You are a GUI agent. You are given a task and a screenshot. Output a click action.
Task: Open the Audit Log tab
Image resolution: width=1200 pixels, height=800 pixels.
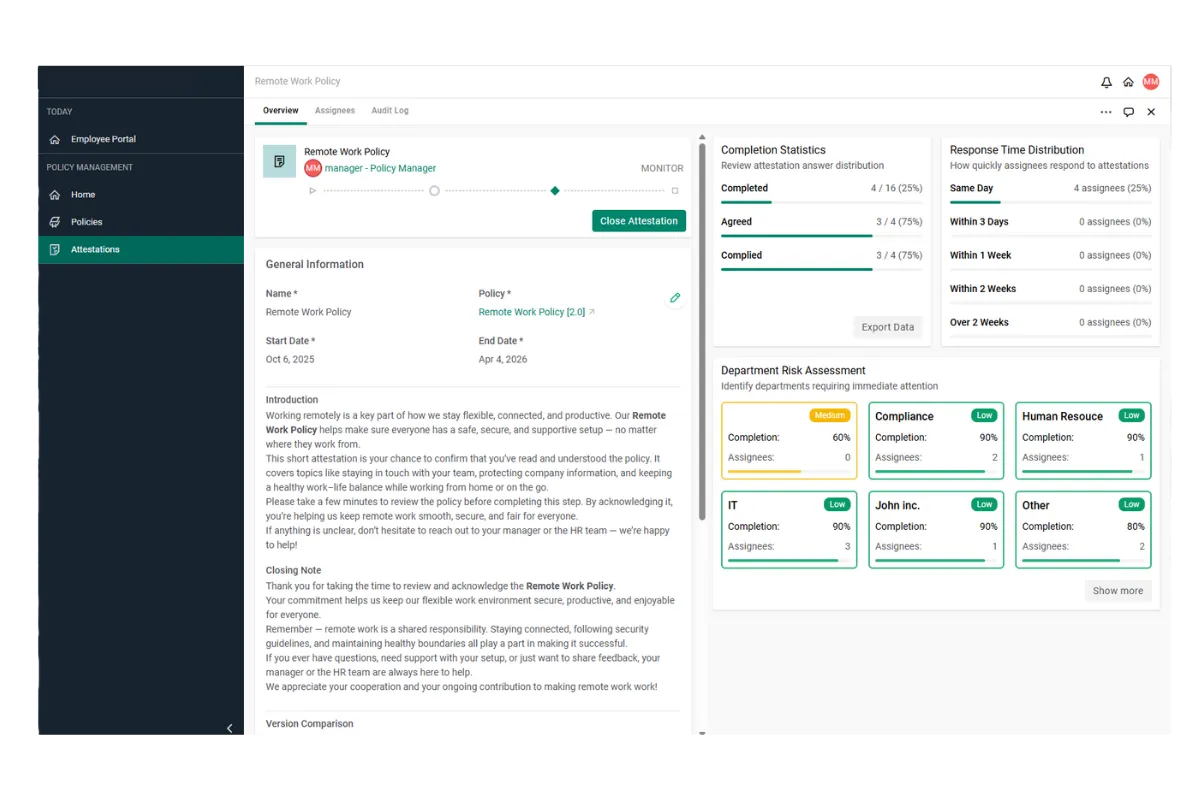point(390,111)
